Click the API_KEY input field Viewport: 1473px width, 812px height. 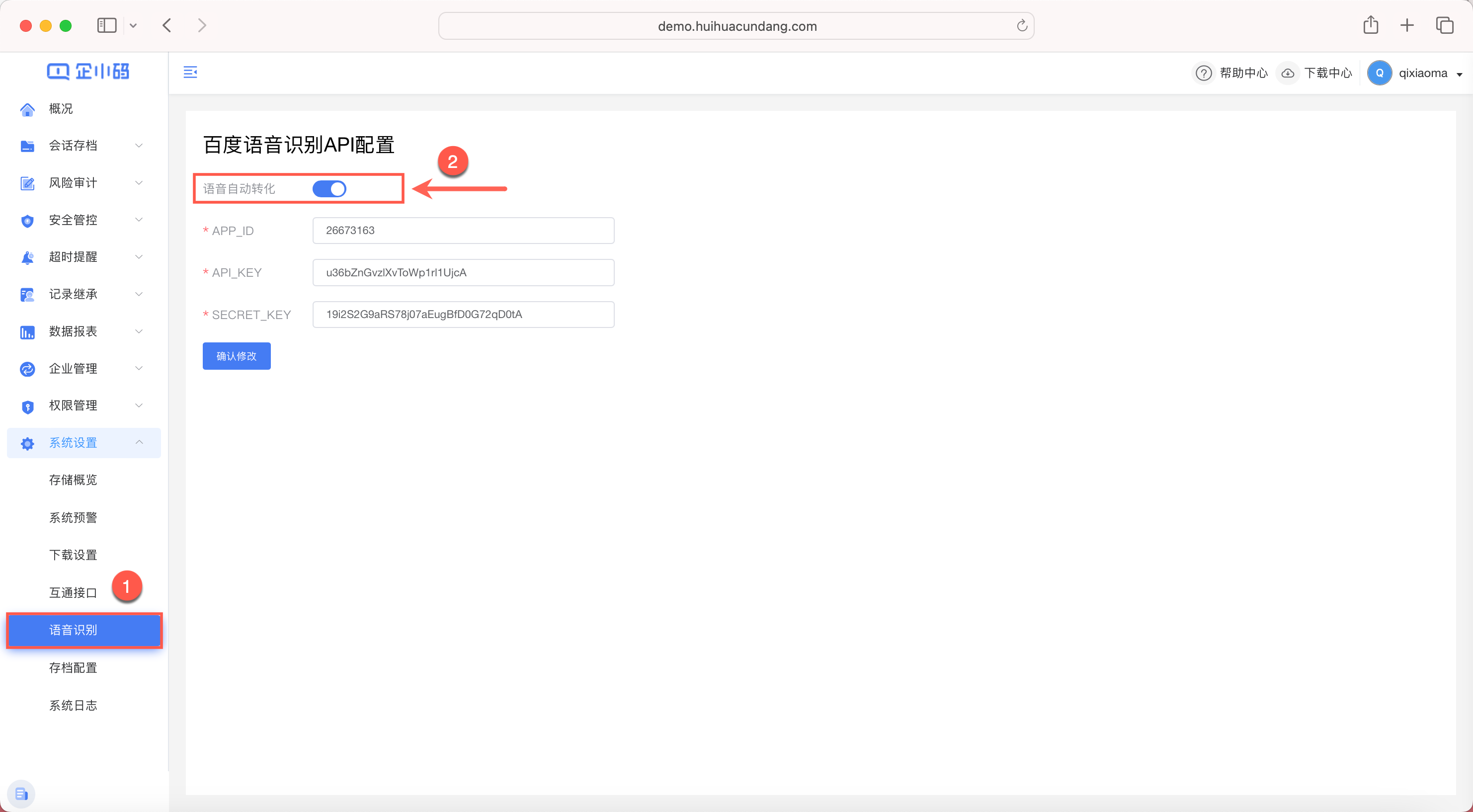[x=463, y=273]
